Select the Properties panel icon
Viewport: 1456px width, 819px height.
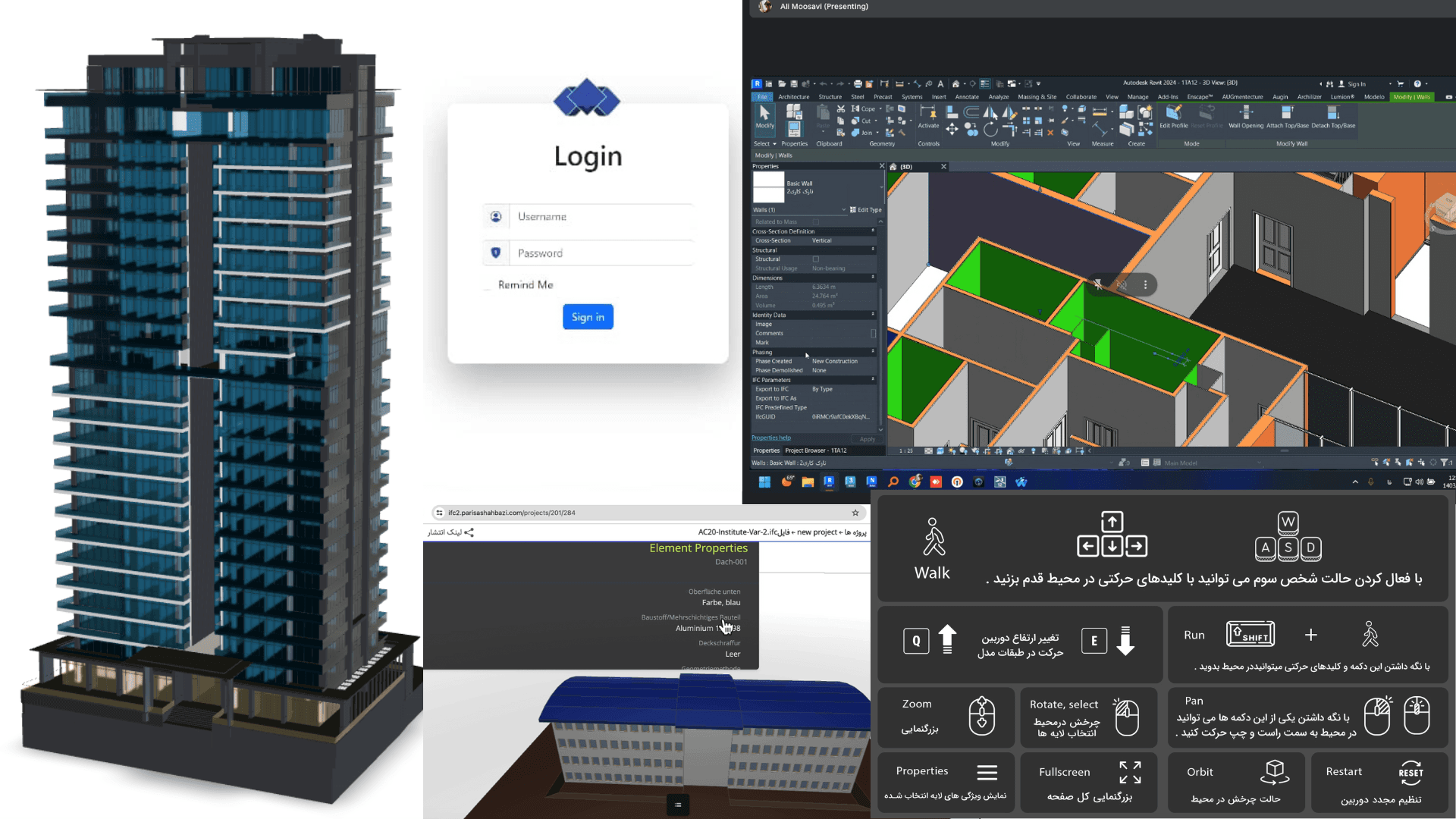pos(985,770)
